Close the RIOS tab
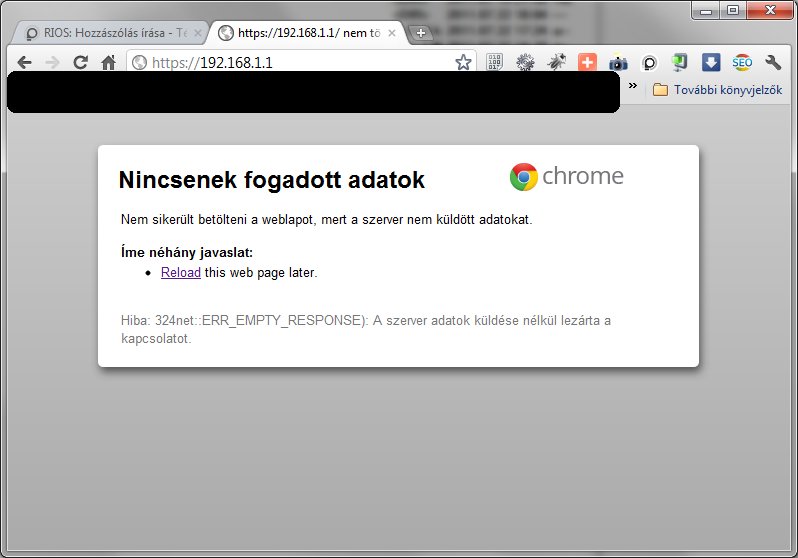Screen dimensions: 798x558 click(198, 33)
